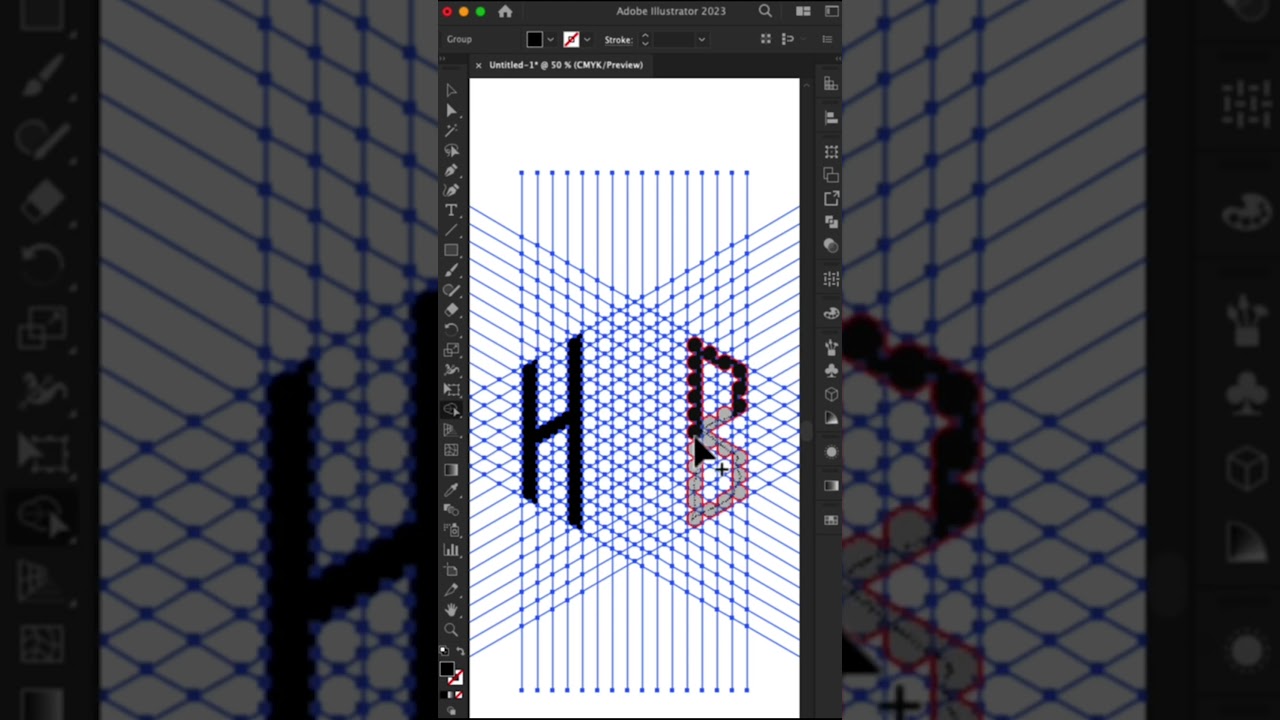Click the Stroke none swatch in control bar

click(571, 39)
